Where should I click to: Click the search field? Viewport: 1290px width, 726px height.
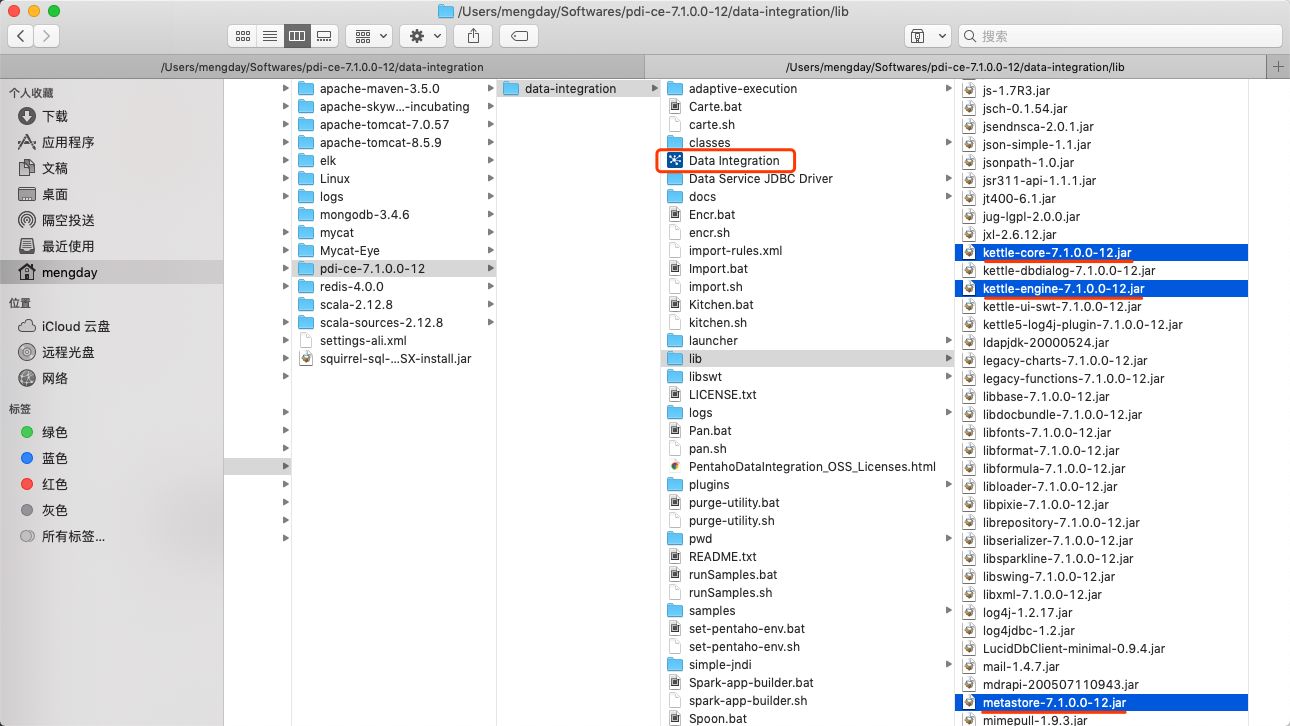(x=1120, y=36)
